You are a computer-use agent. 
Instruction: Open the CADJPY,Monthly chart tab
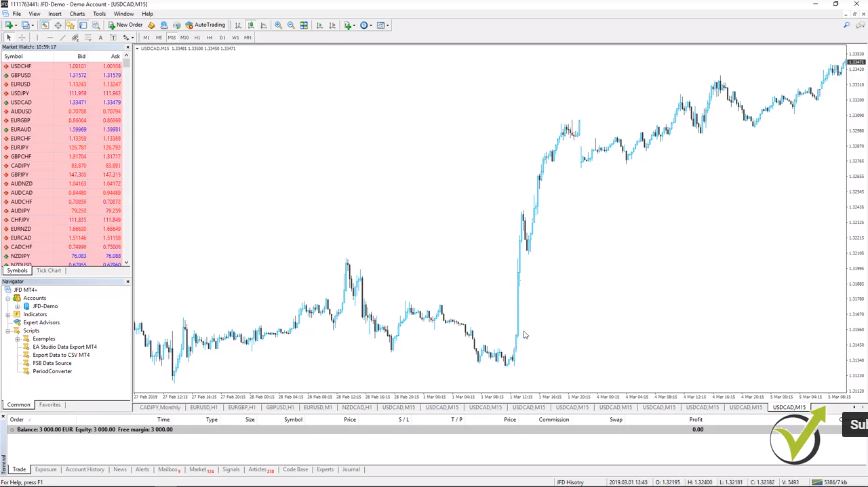pyautogui.click(x=160, y=407)
